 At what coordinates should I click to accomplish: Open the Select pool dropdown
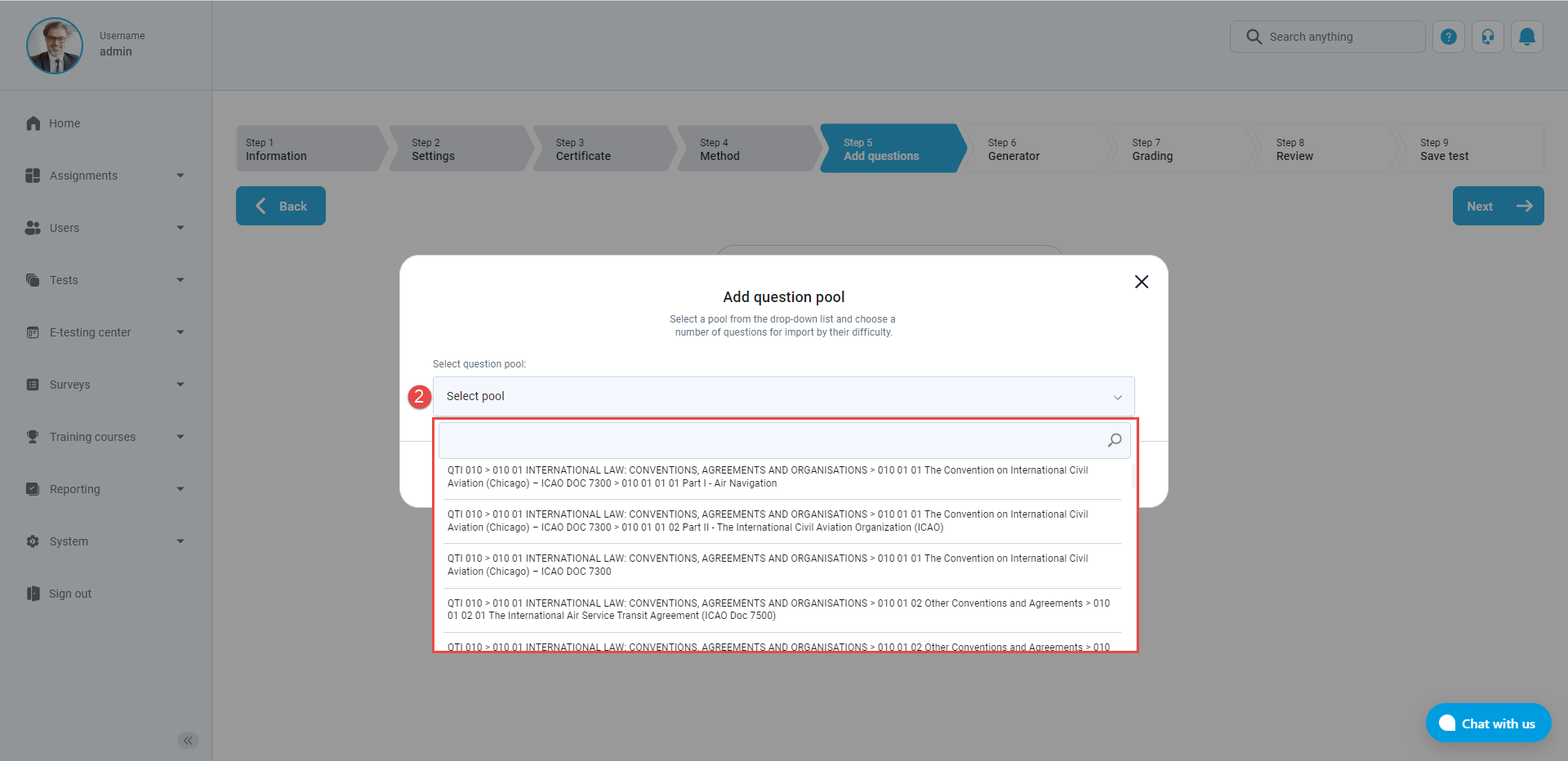point(783,396)
